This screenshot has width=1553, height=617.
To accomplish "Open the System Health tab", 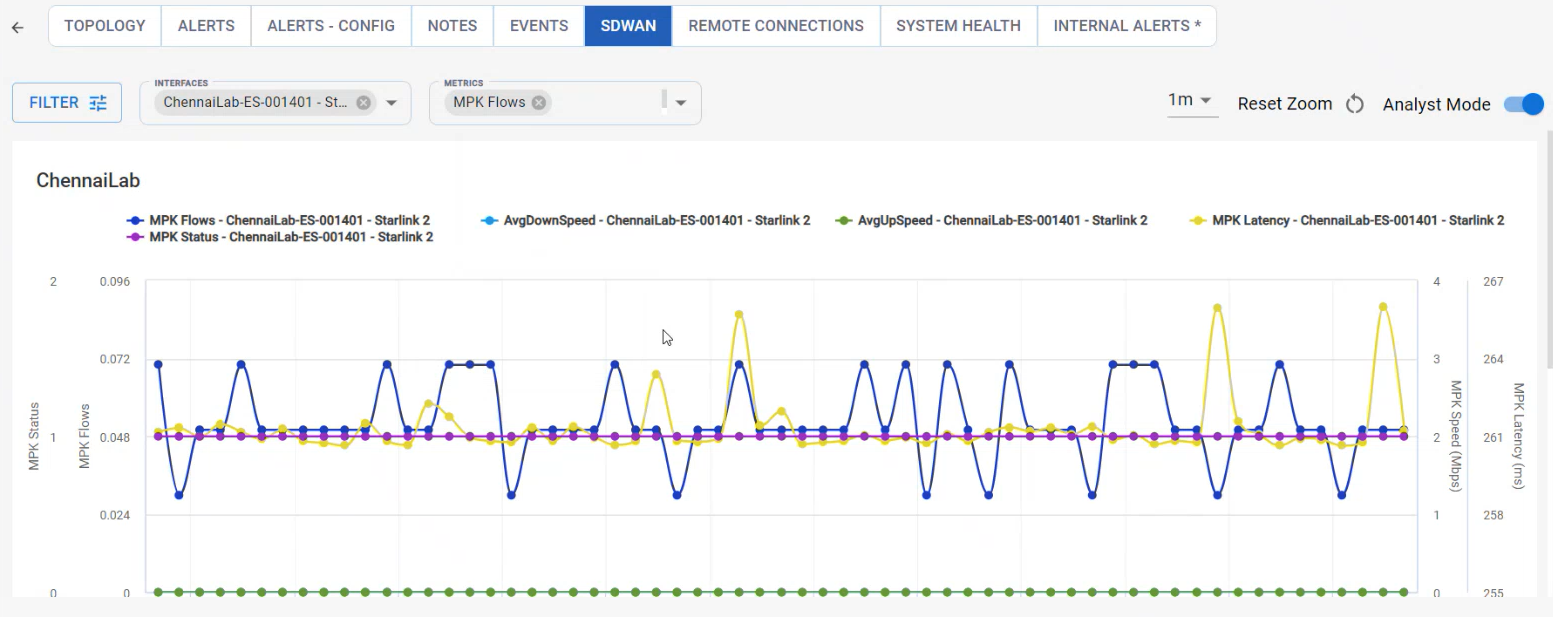I will click(958, 26).
